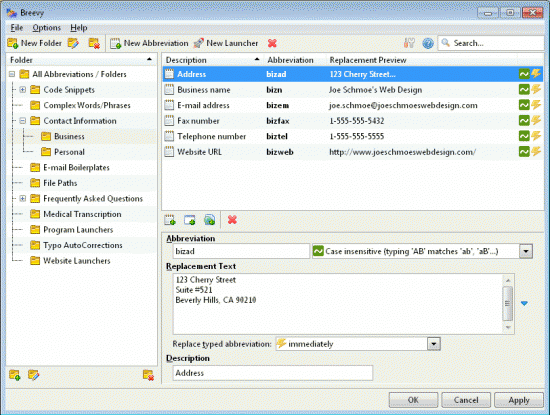
Task: Select the Complex Words/Phrases folder
Action: [87, 105]
